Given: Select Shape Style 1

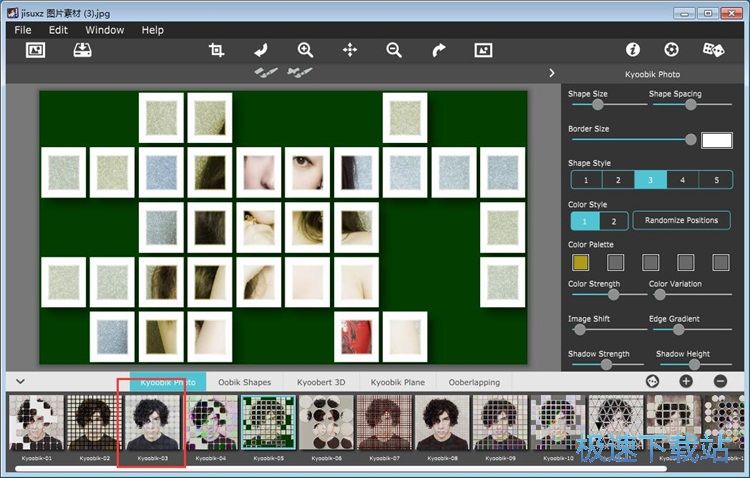Looking at the screenshot, I should pos(586,180).
